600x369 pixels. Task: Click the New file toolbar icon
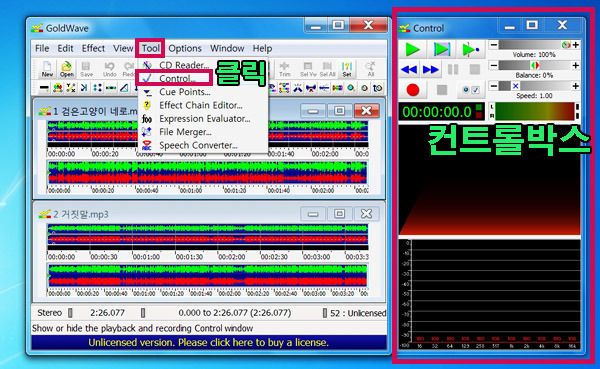coord(47,69)
